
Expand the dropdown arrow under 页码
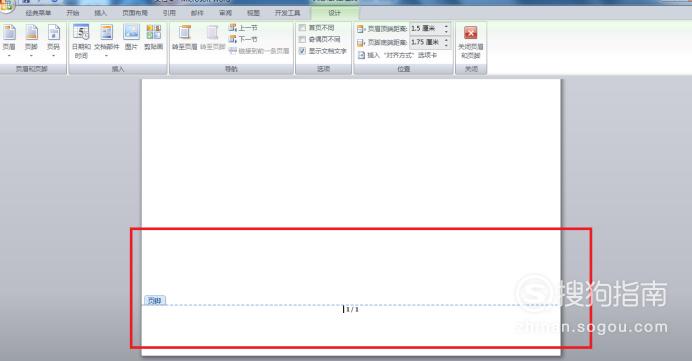[x=53, y=56]
